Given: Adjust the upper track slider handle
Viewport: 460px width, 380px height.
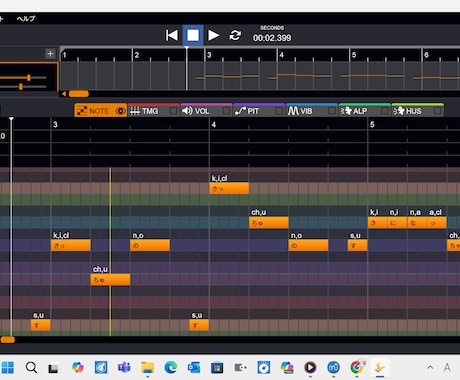Looking at the screenshot, I should tap(29, 78).
